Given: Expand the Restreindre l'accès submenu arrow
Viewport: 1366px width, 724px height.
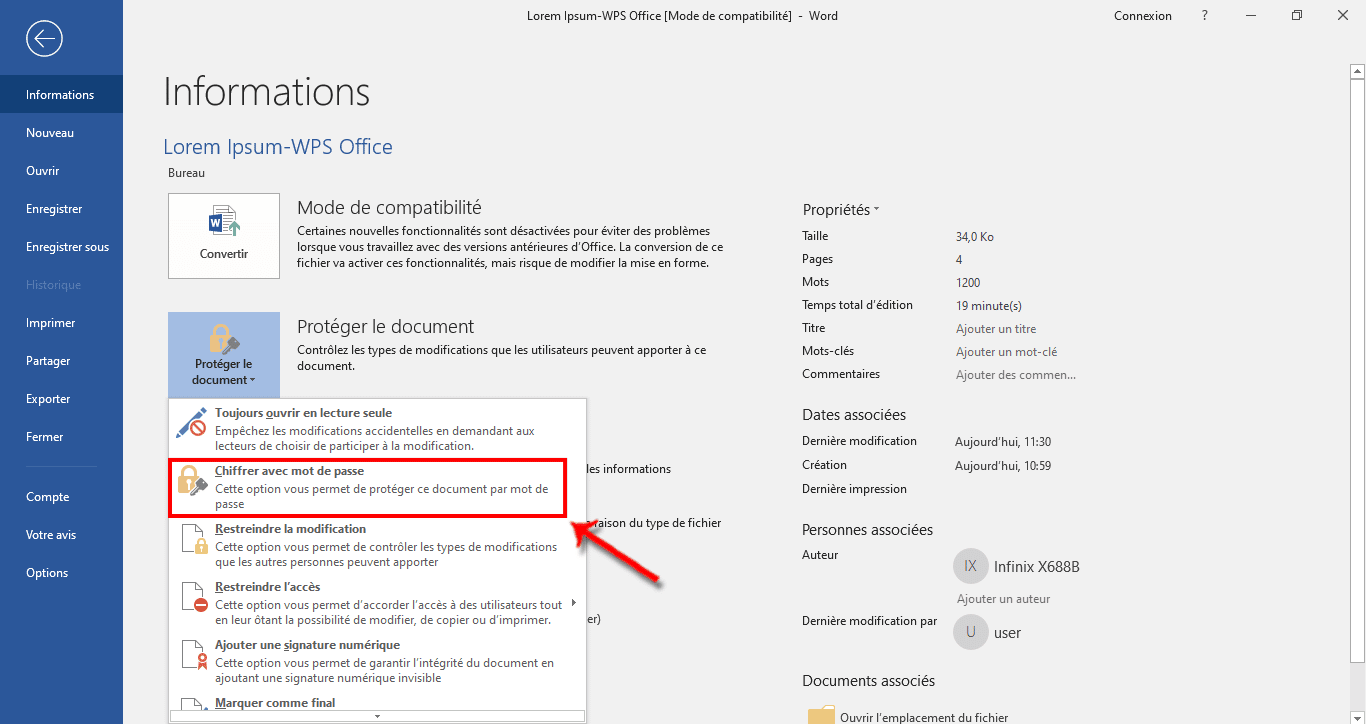Looking at the screenshot, I should pos(574,603).
